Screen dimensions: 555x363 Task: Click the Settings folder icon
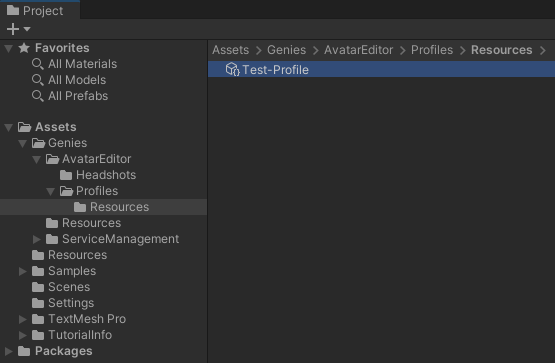(x=38, y=303)
